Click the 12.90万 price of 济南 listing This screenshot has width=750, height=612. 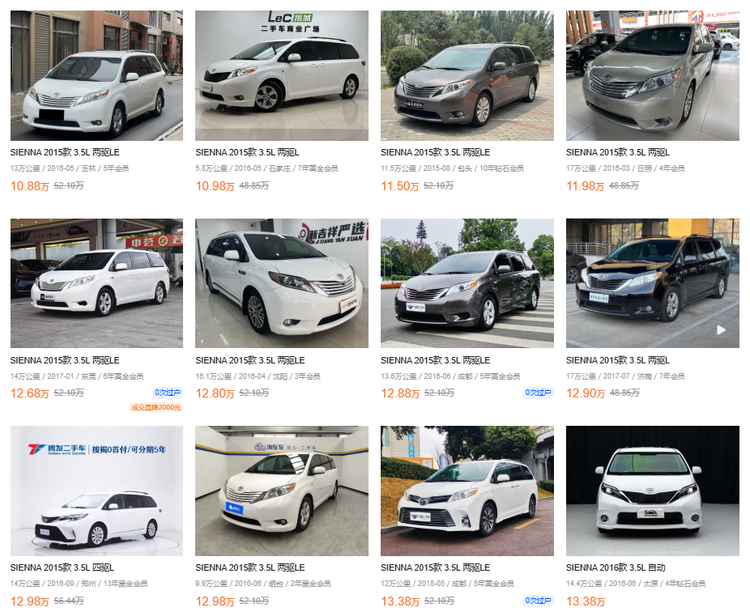coord(585,393)
